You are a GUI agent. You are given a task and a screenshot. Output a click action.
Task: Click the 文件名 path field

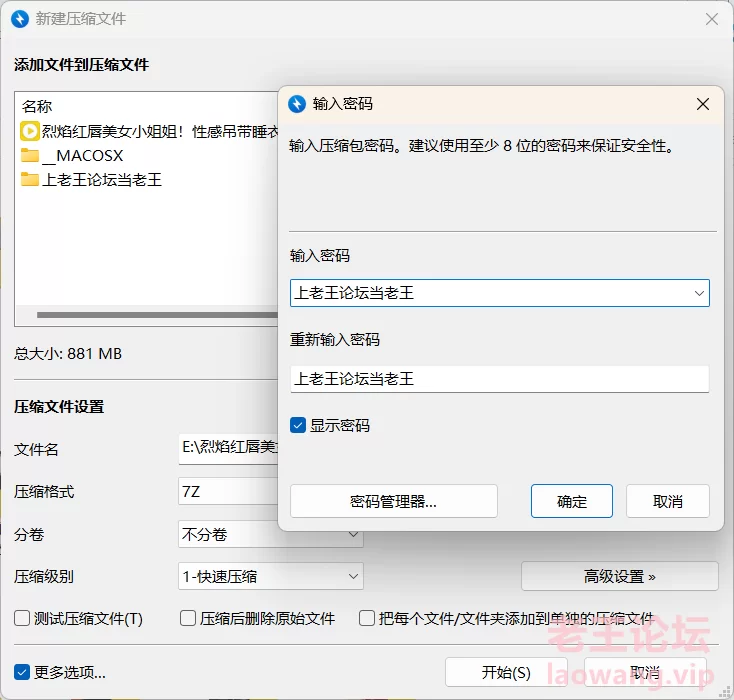tap(228, 449)
